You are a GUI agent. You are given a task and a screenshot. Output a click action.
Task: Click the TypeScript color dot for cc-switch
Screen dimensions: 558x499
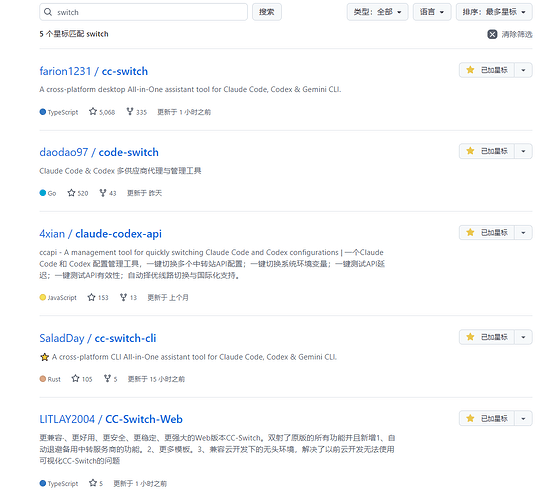[x=43, y=112]
